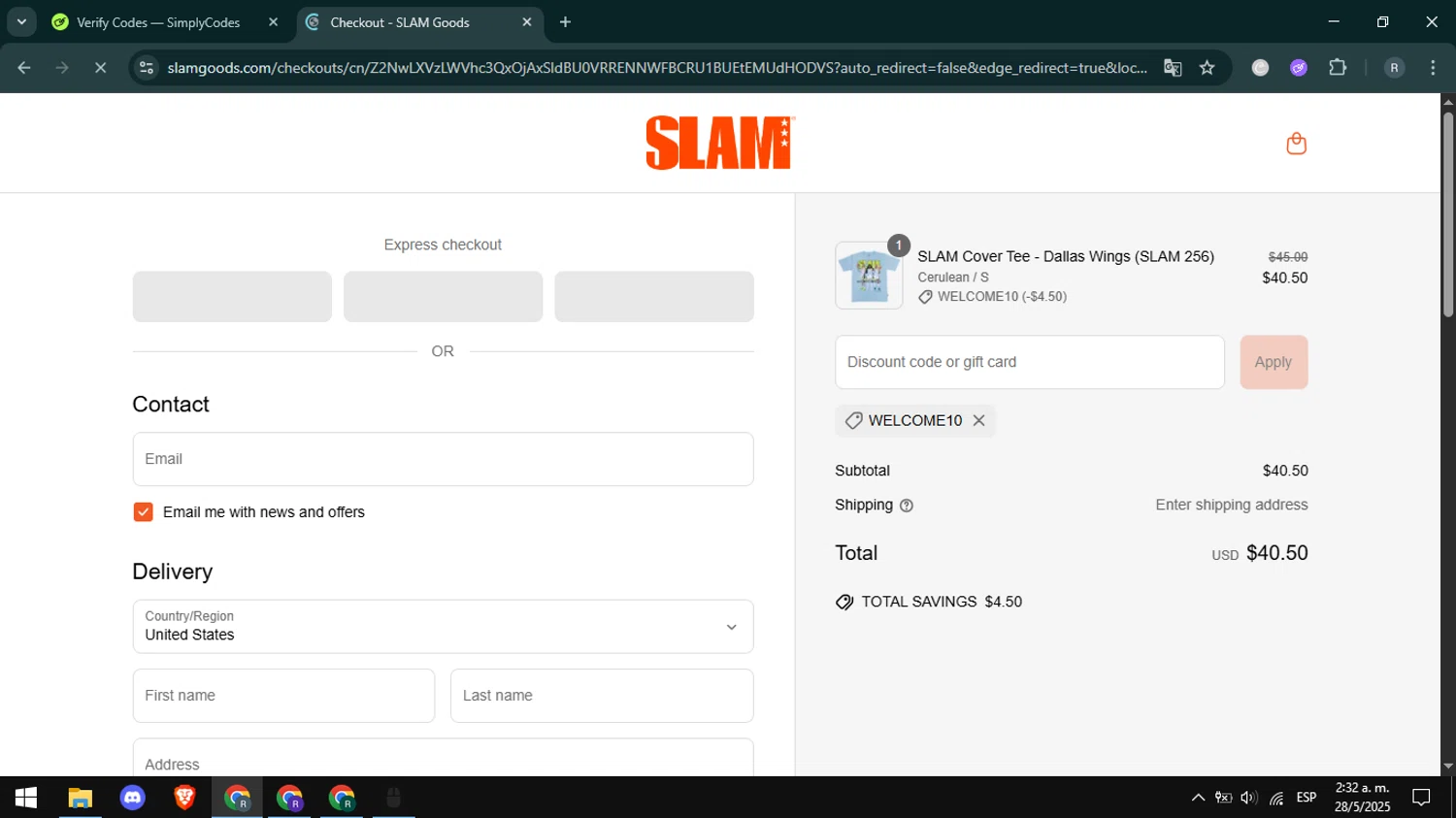Viewport: 1456px width, 818px height.
Task: Expand the Country/Region dropdown
Action: pyautogui.click(x=443, y=626)
